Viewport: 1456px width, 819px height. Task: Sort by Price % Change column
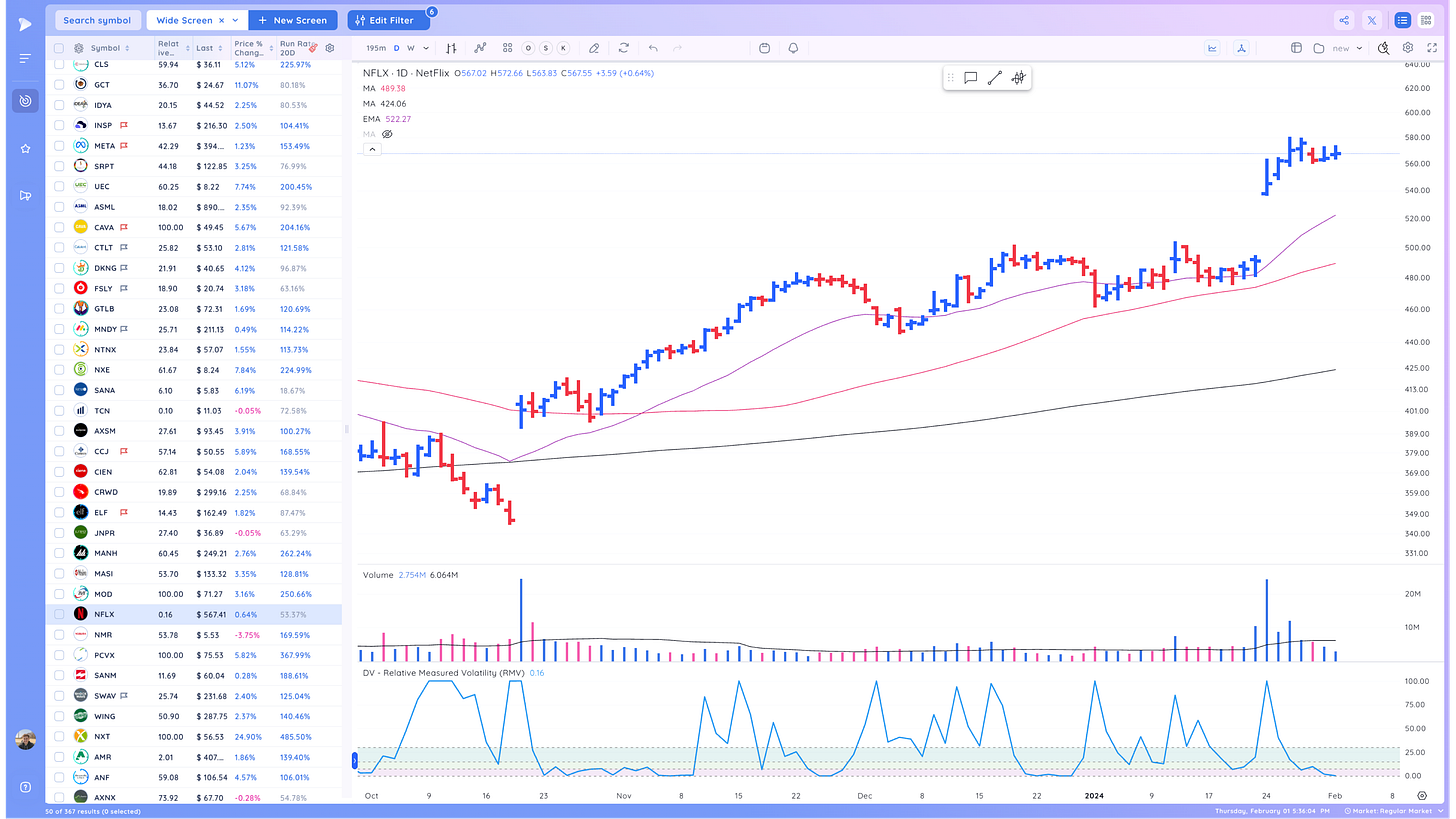click(253, 48)
